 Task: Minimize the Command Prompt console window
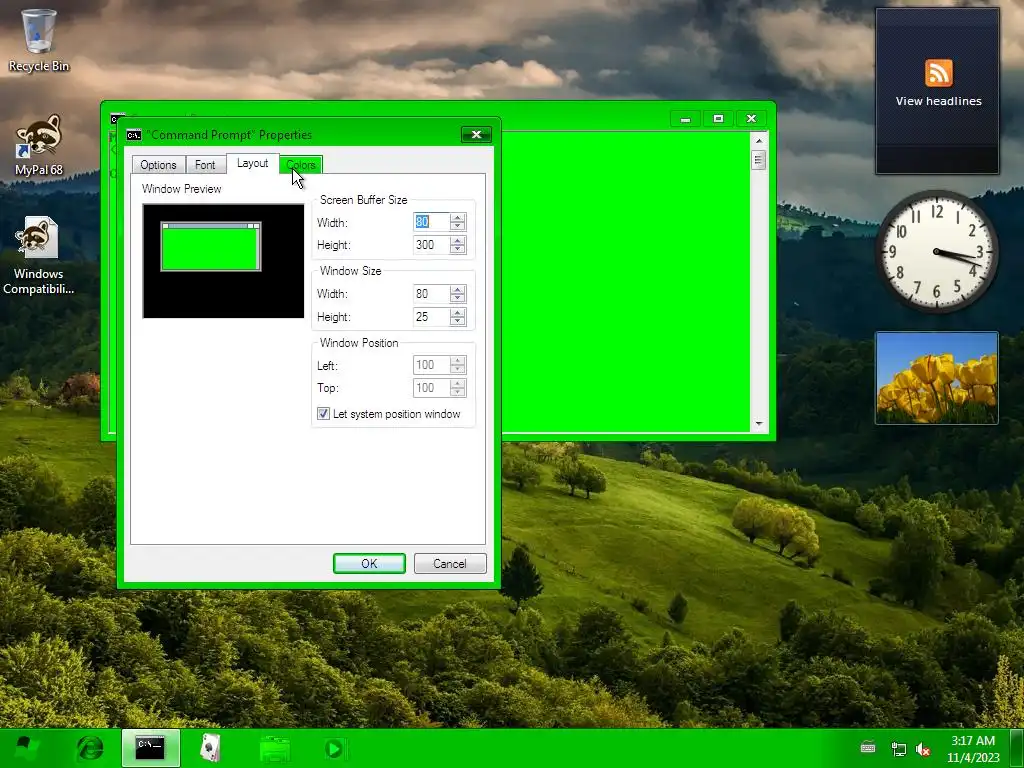(x=685, y=119)
